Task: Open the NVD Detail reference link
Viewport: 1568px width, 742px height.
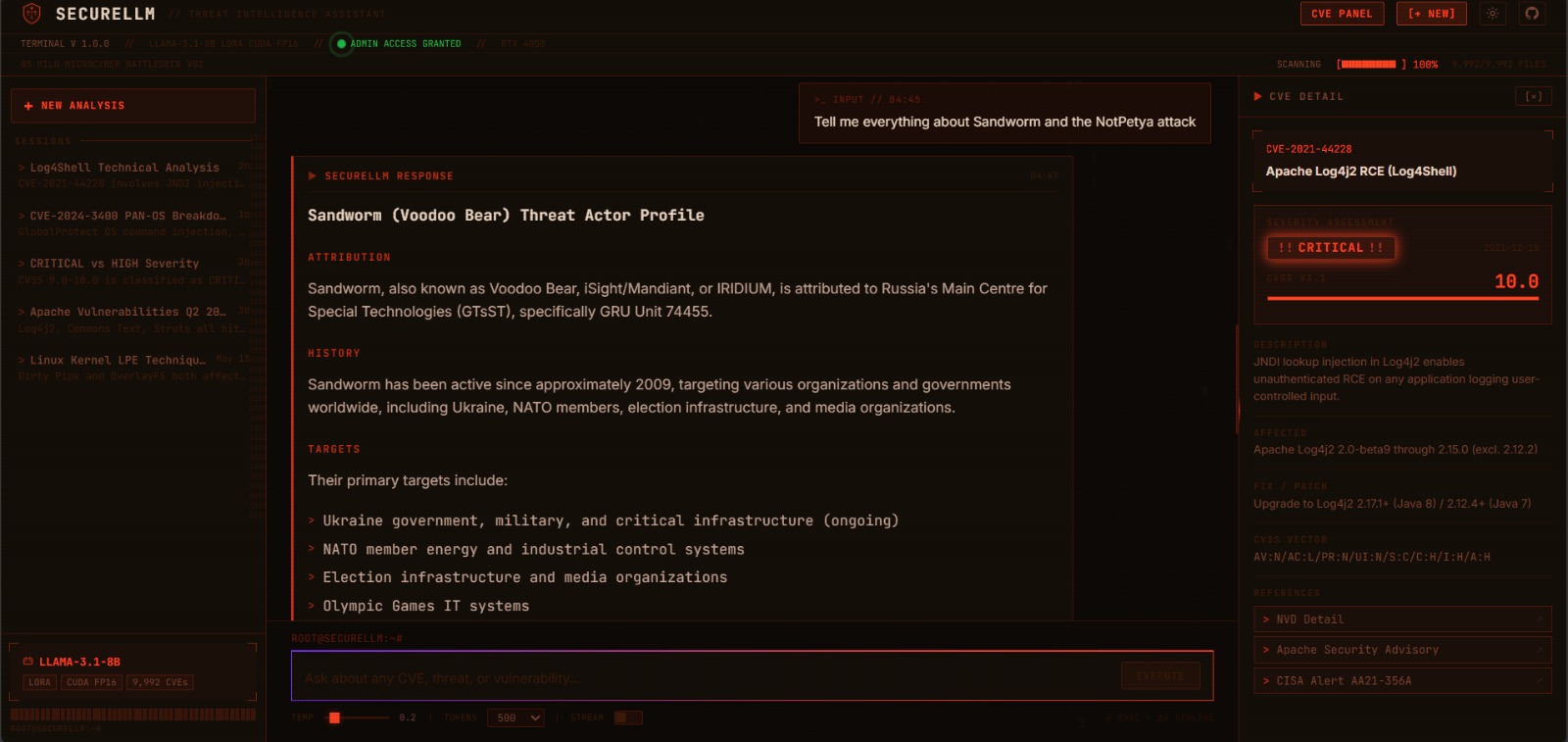Action: click(x=1402, y=619)
